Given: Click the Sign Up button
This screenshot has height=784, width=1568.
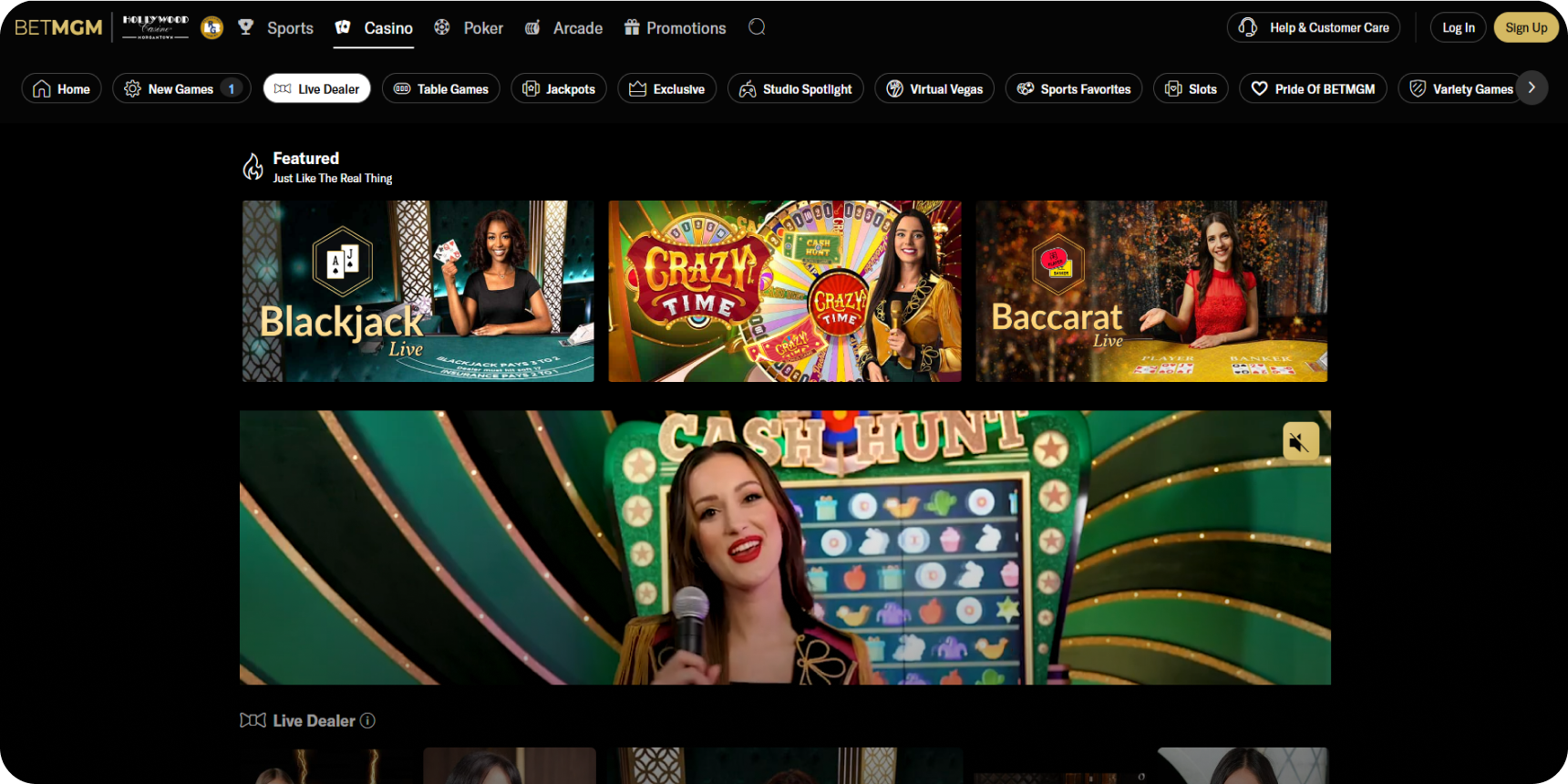Looking at the screenshot, I should pos(1526,27).
